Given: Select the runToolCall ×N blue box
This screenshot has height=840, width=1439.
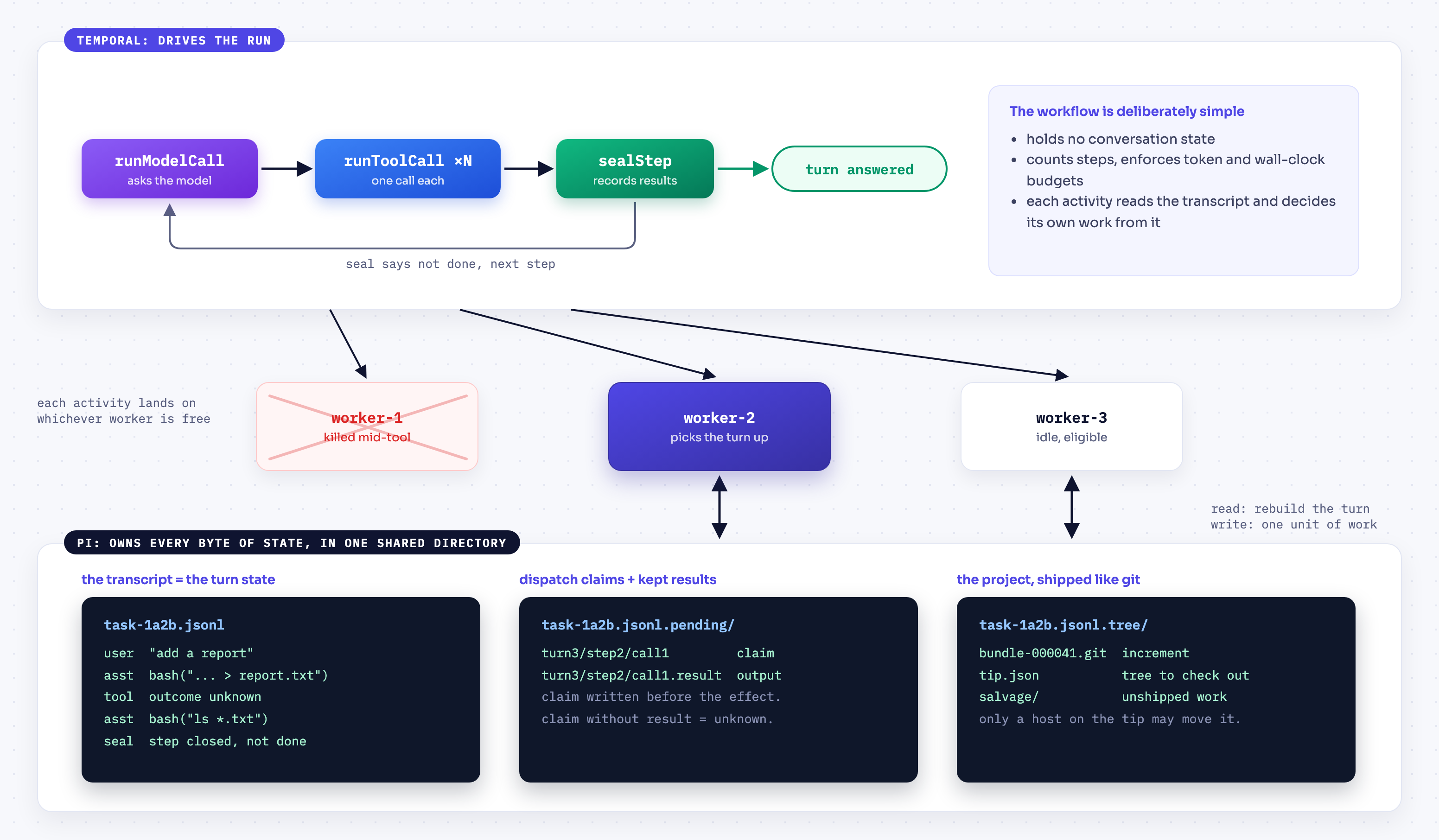Looking at the screenshot, I should [407, 168].
